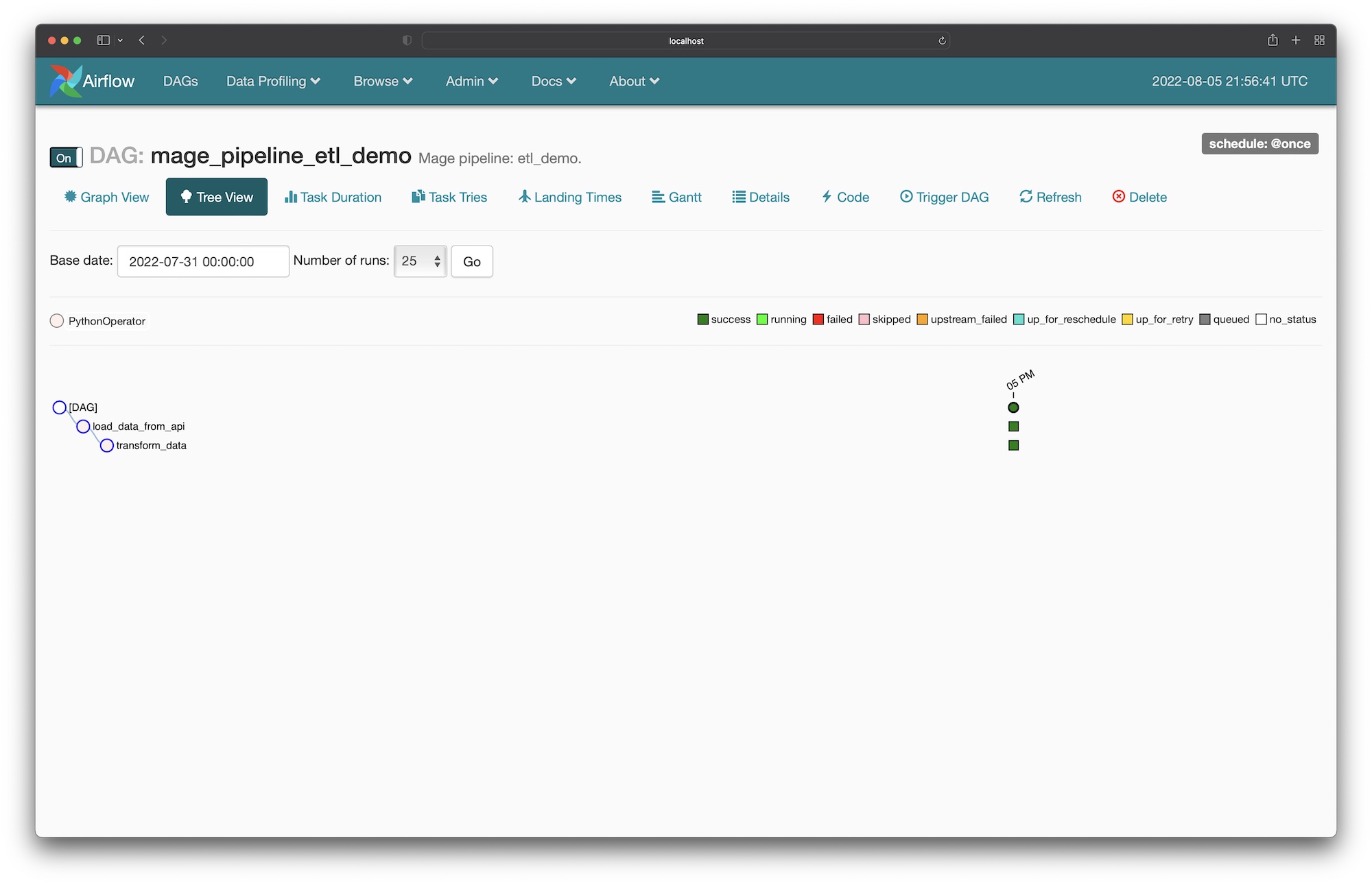Reload the page with the reload icon
Viewport: 1372px width, 884px height.
pyautogui.click(x=942, y=40)
